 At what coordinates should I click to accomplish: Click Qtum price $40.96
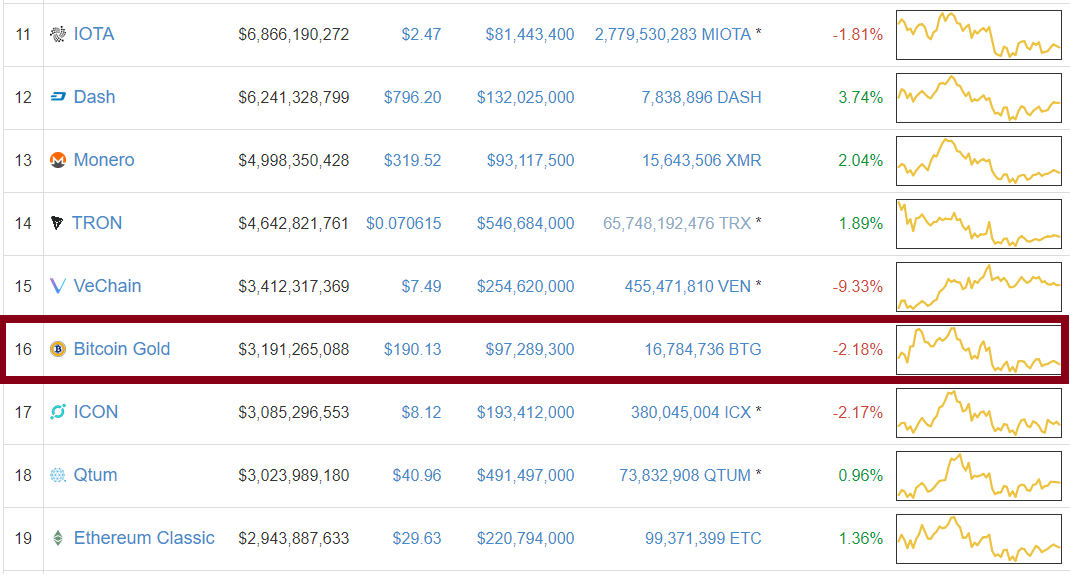point(417,475)
